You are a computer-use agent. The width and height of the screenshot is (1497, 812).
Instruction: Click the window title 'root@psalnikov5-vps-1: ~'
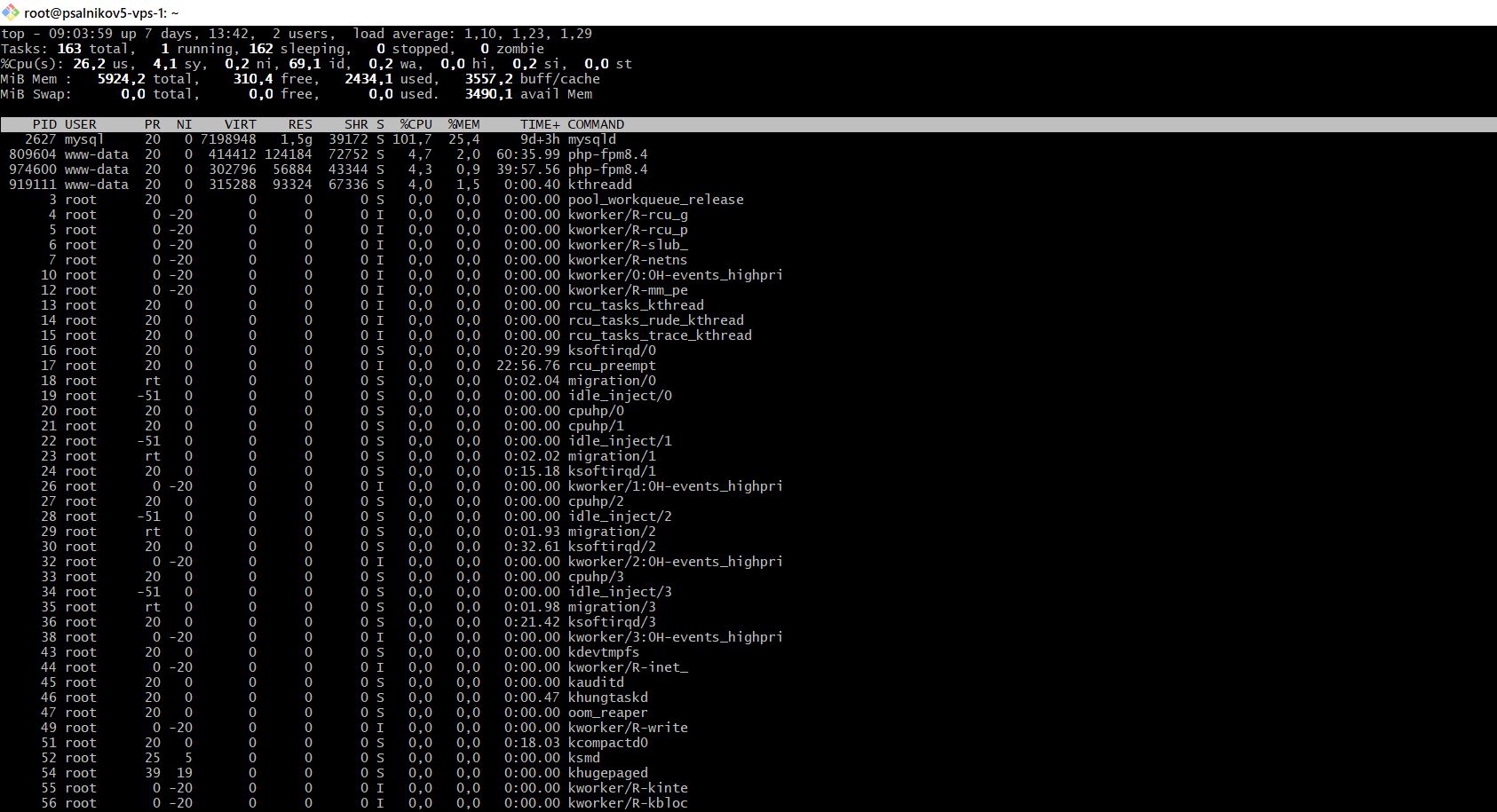point(101,13)
